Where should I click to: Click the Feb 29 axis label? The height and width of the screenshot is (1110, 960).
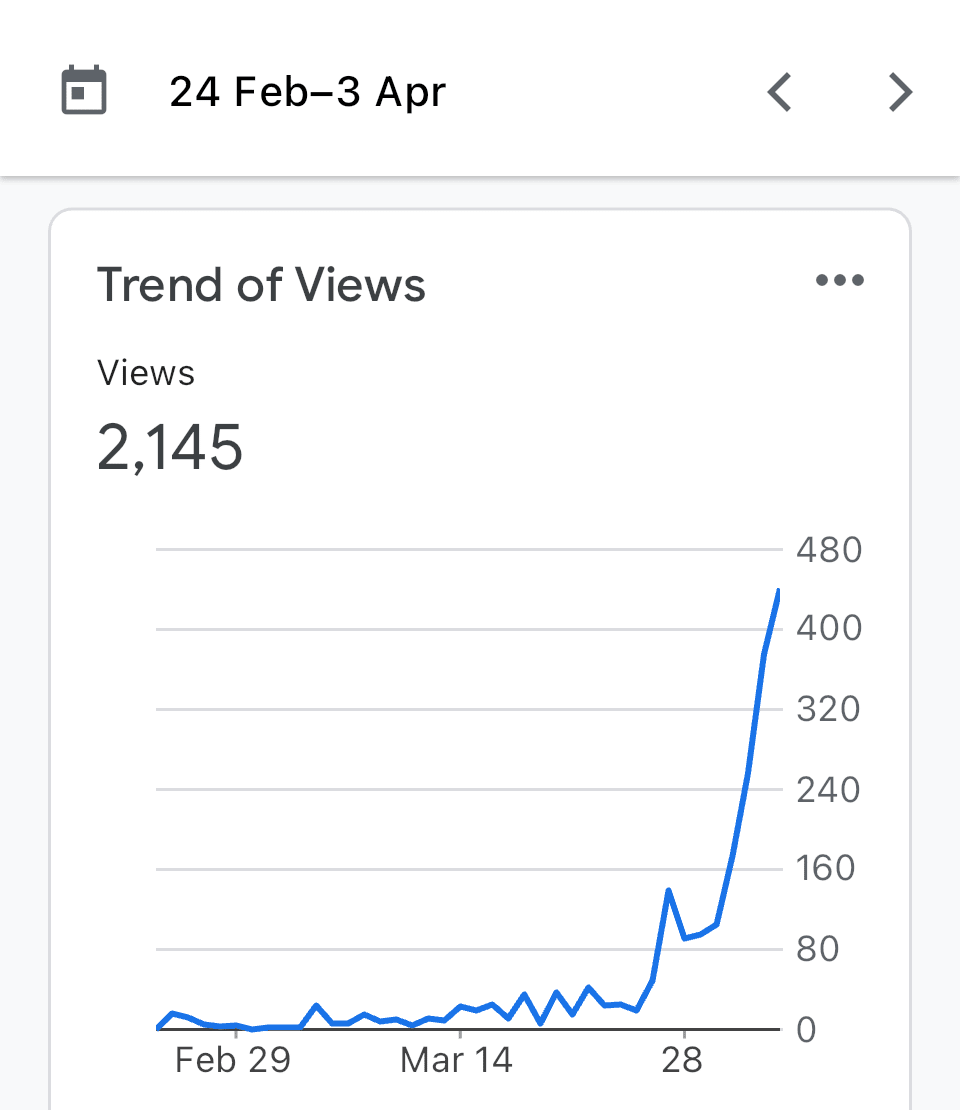pos(233,1060)
